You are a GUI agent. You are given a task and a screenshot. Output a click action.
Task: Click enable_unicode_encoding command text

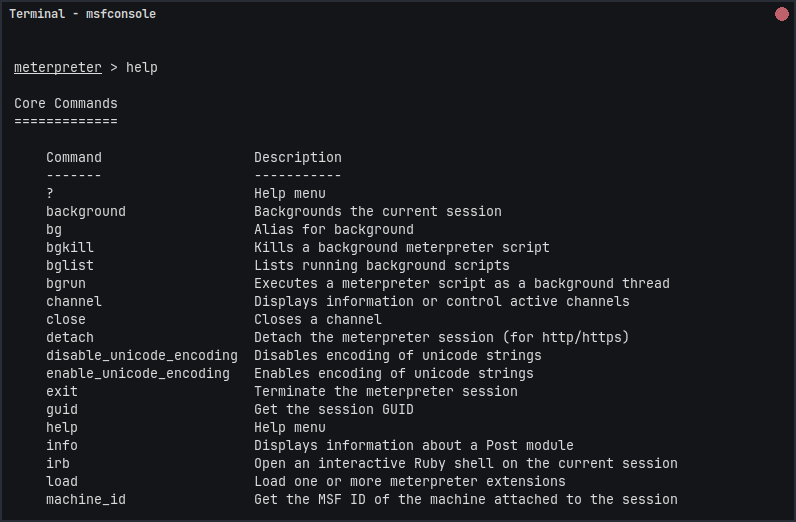[x=138, y=374]
